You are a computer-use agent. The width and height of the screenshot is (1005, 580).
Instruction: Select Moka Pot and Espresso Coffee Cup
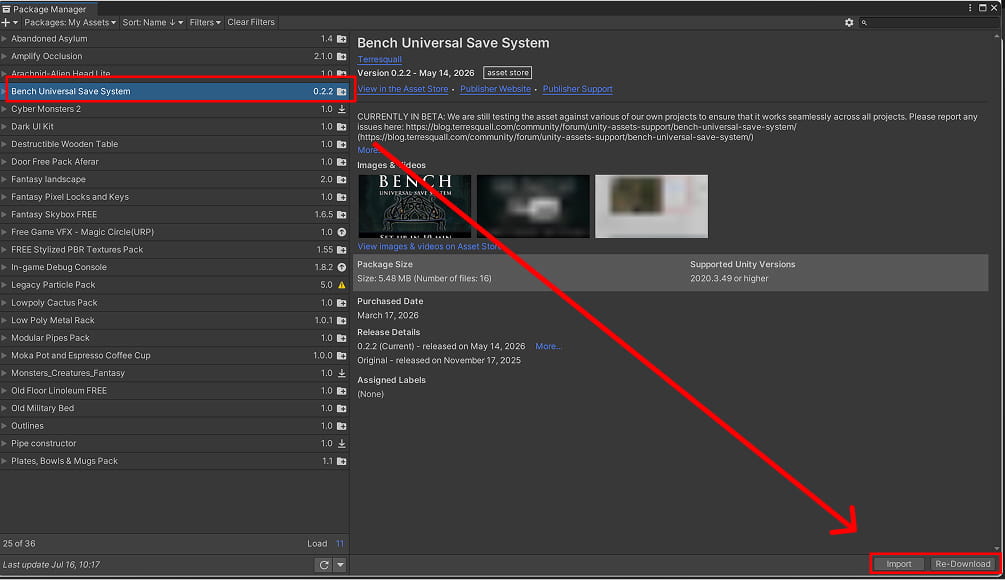[174, 356]
